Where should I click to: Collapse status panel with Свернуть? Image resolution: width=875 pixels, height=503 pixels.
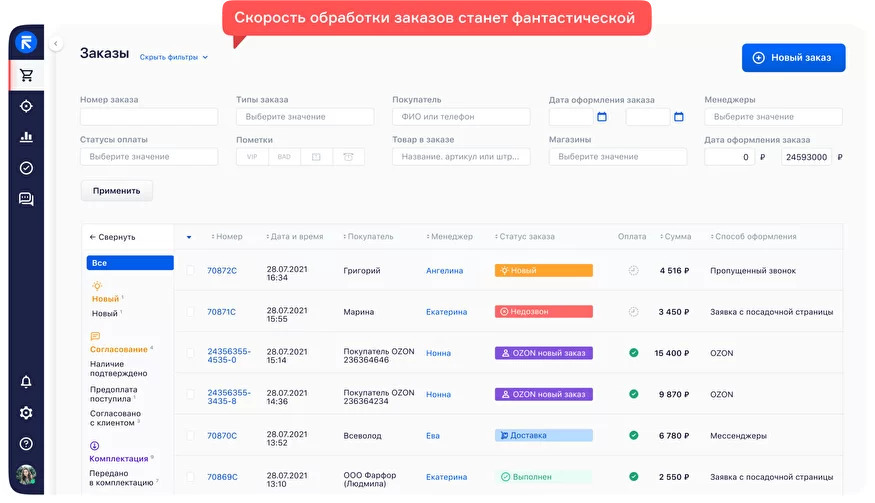pos(112,237)
